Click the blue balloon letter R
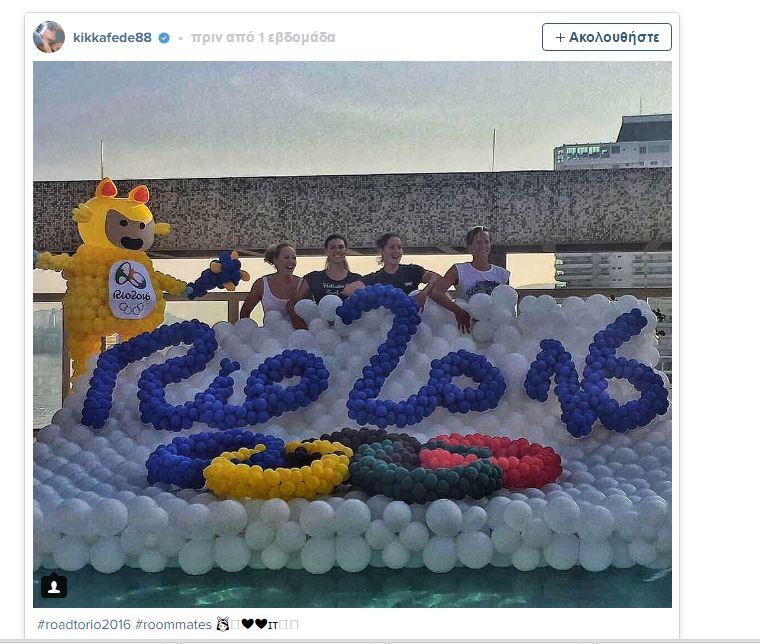 coord(145,371)
